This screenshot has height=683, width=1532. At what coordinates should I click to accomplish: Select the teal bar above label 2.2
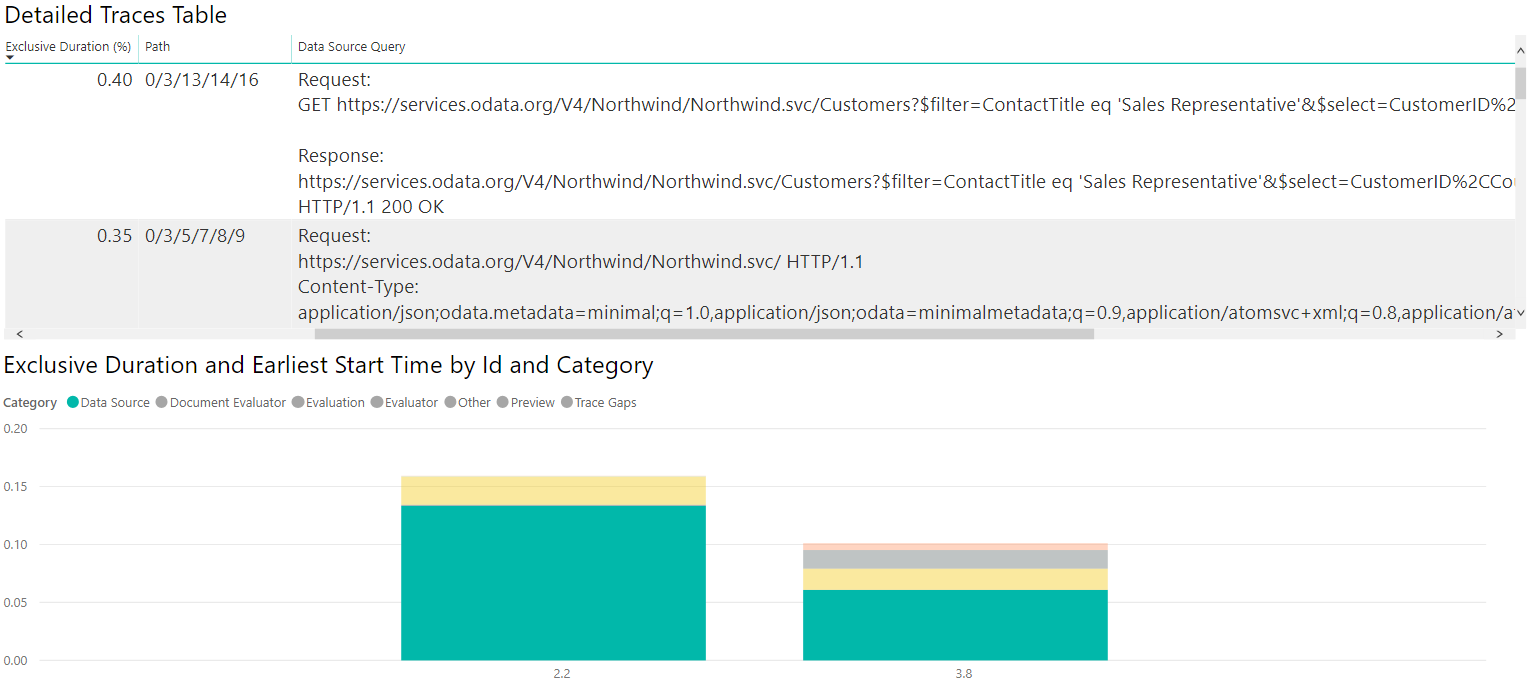tap(553, 585)
